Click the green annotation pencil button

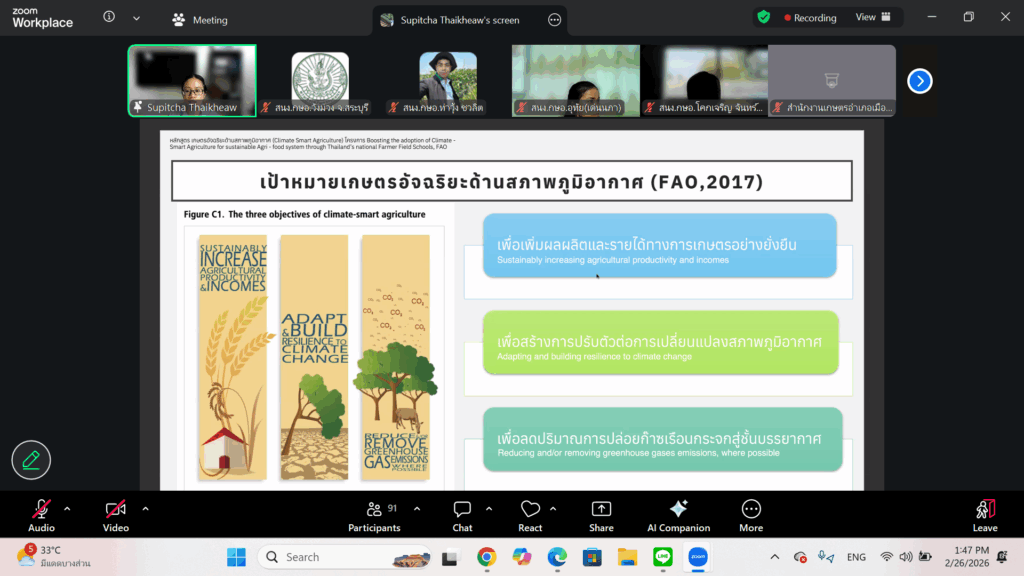[x=31, y=460]
